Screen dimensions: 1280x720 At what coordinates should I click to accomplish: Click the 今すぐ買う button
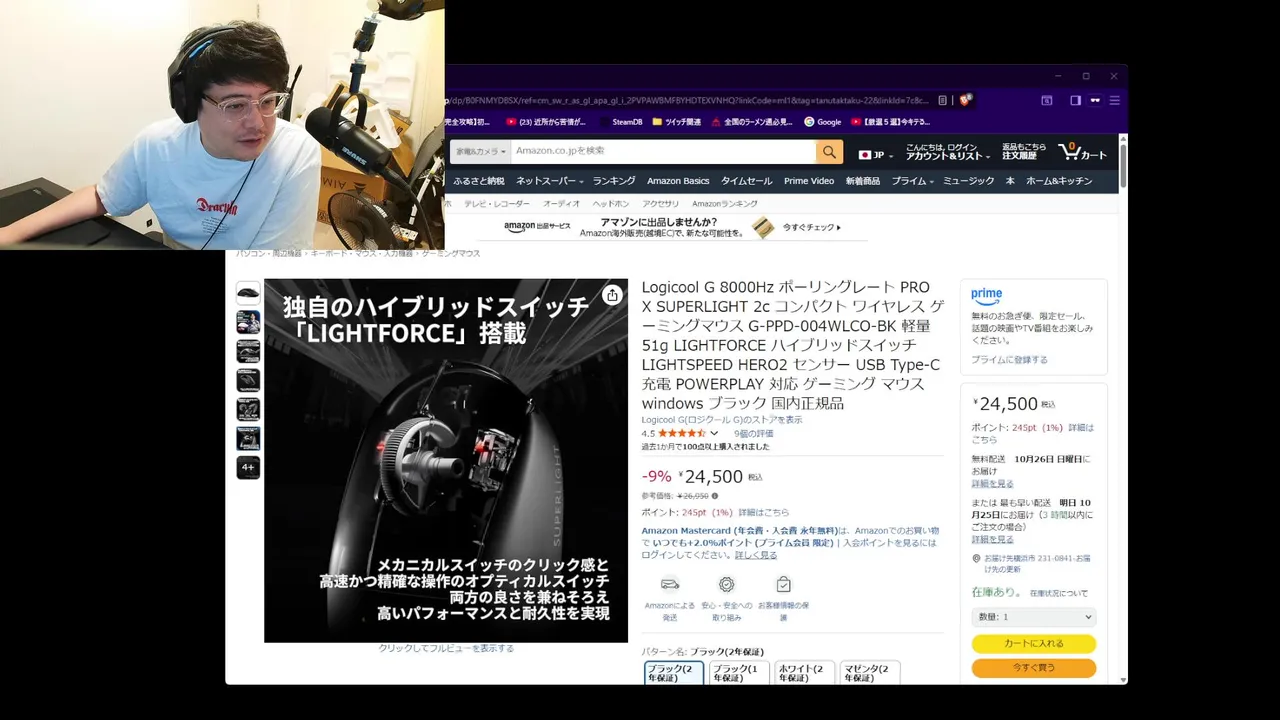[1034, 668]
